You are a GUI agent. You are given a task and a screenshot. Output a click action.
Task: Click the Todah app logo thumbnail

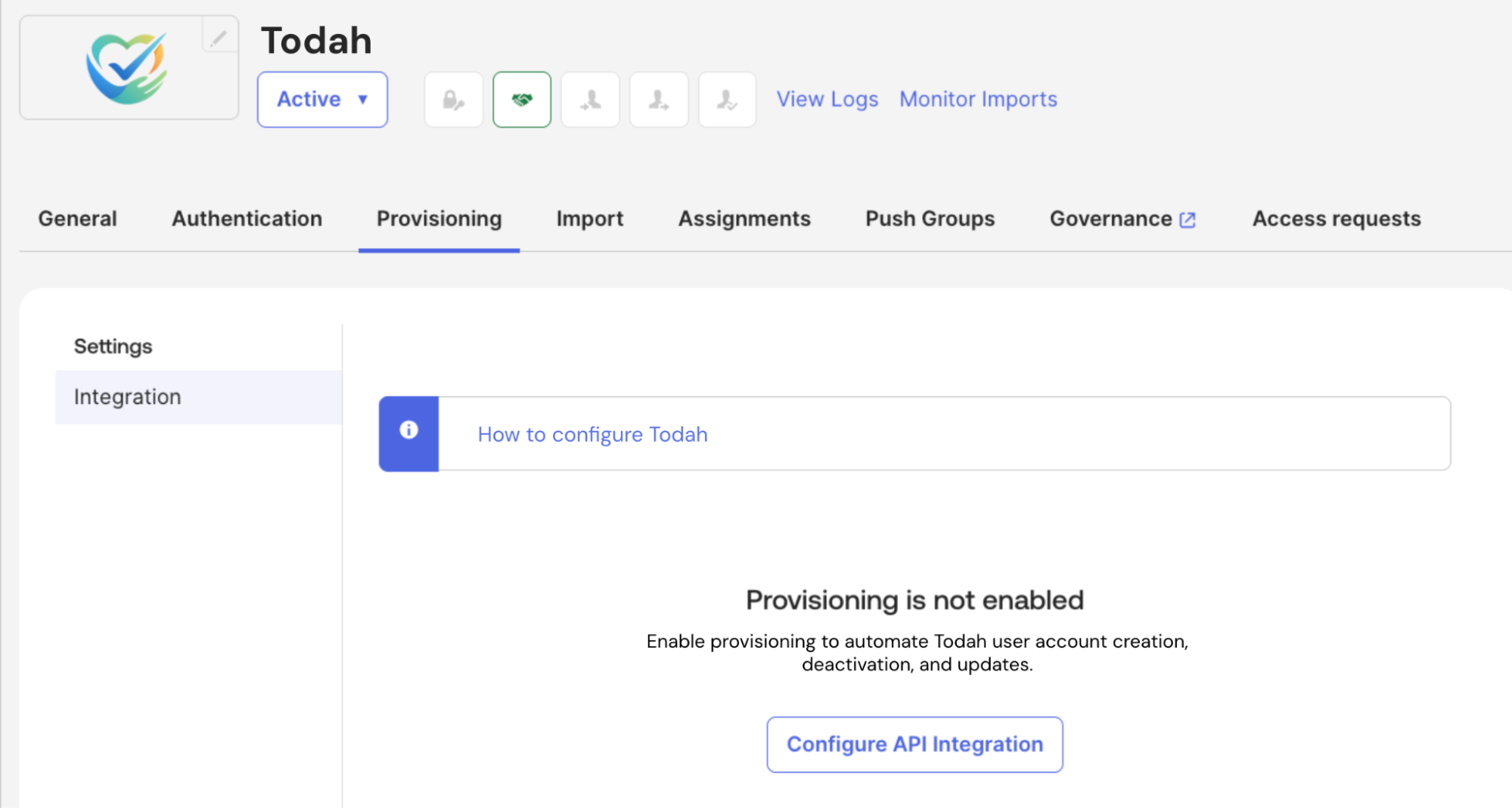tap(129, 67)
